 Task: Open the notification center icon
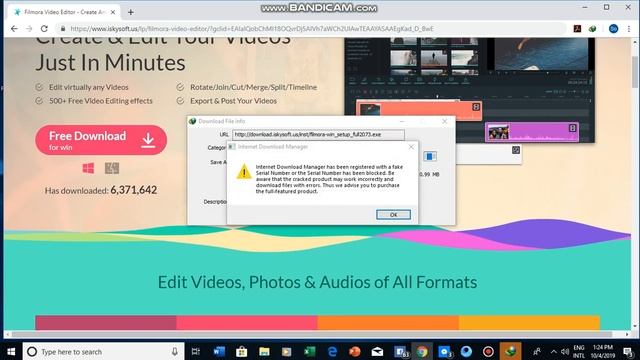click(629, 351)
